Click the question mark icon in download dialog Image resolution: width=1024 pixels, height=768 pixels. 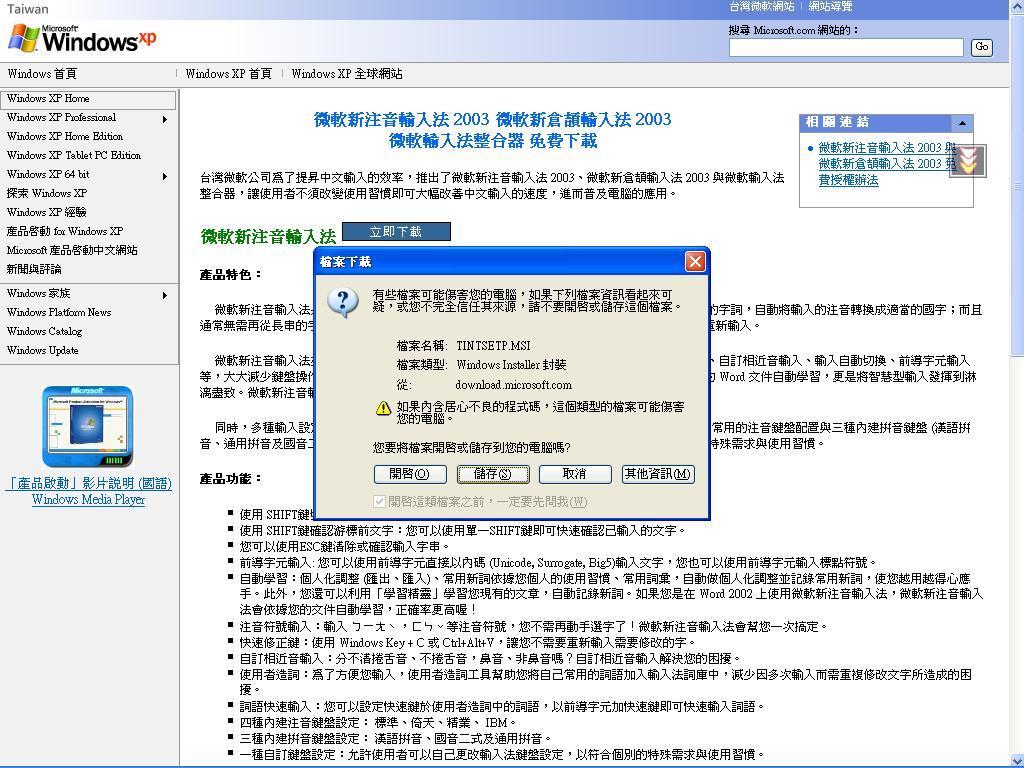(x=343, y=303)
